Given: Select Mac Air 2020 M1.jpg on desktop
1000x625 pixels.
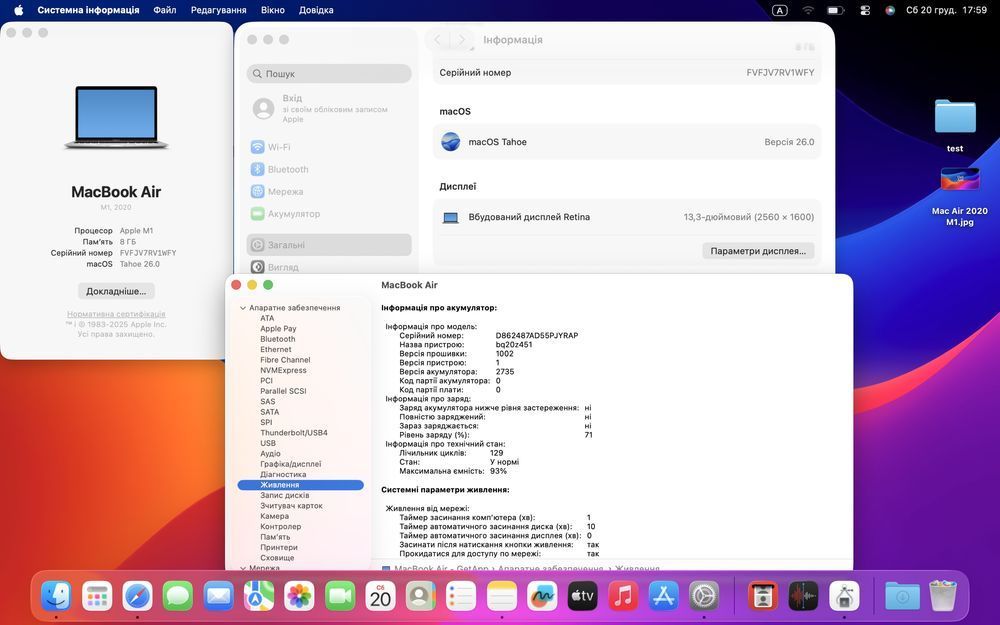Looking at the screenshot, I should coord(959,196).
